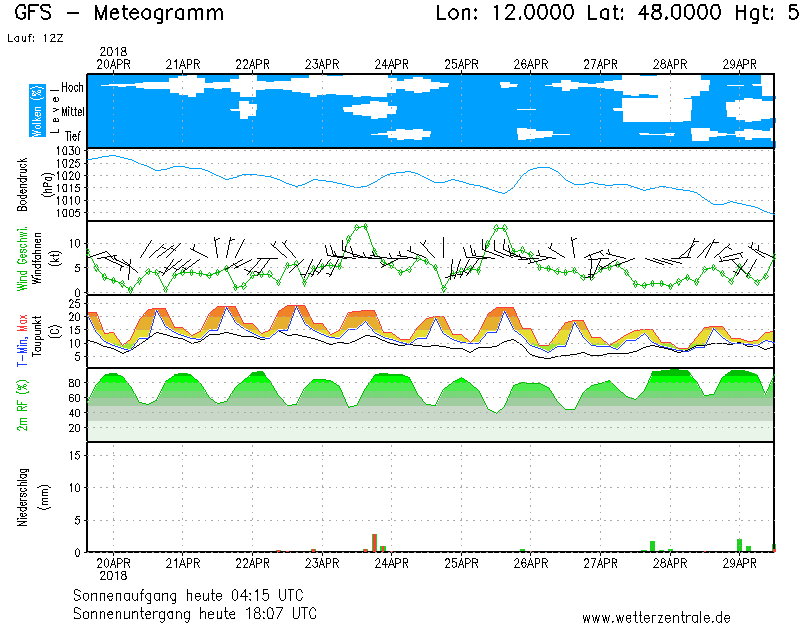Click "23APR" on the top date axis
800x625 pixels.
point(322,65)
